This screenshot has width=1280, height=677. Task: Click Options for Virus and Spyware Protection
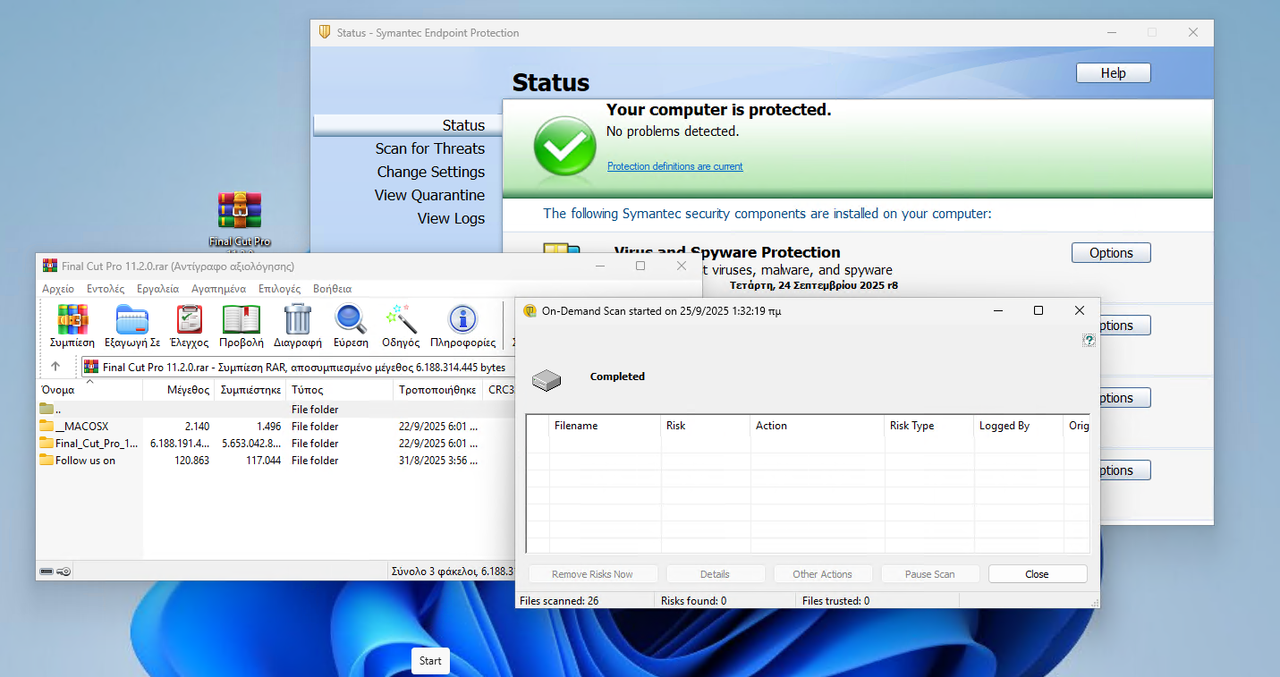pyautogui.click(x=1111, y=253)
